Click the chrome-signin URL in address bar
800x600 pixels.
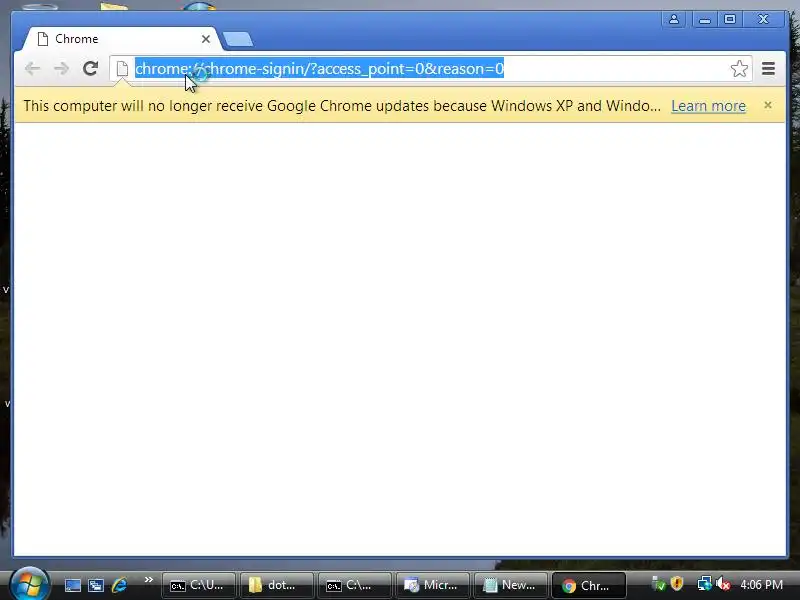pos(319,68)
